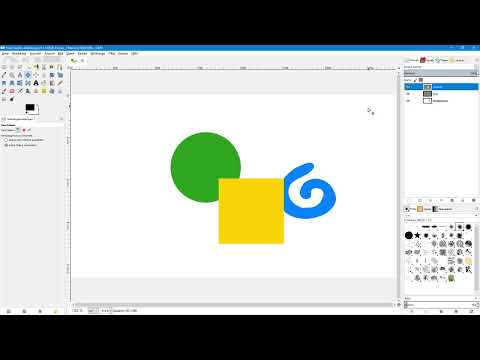
Task: Click the Hintergrund layer row
Action: (441, 101)
